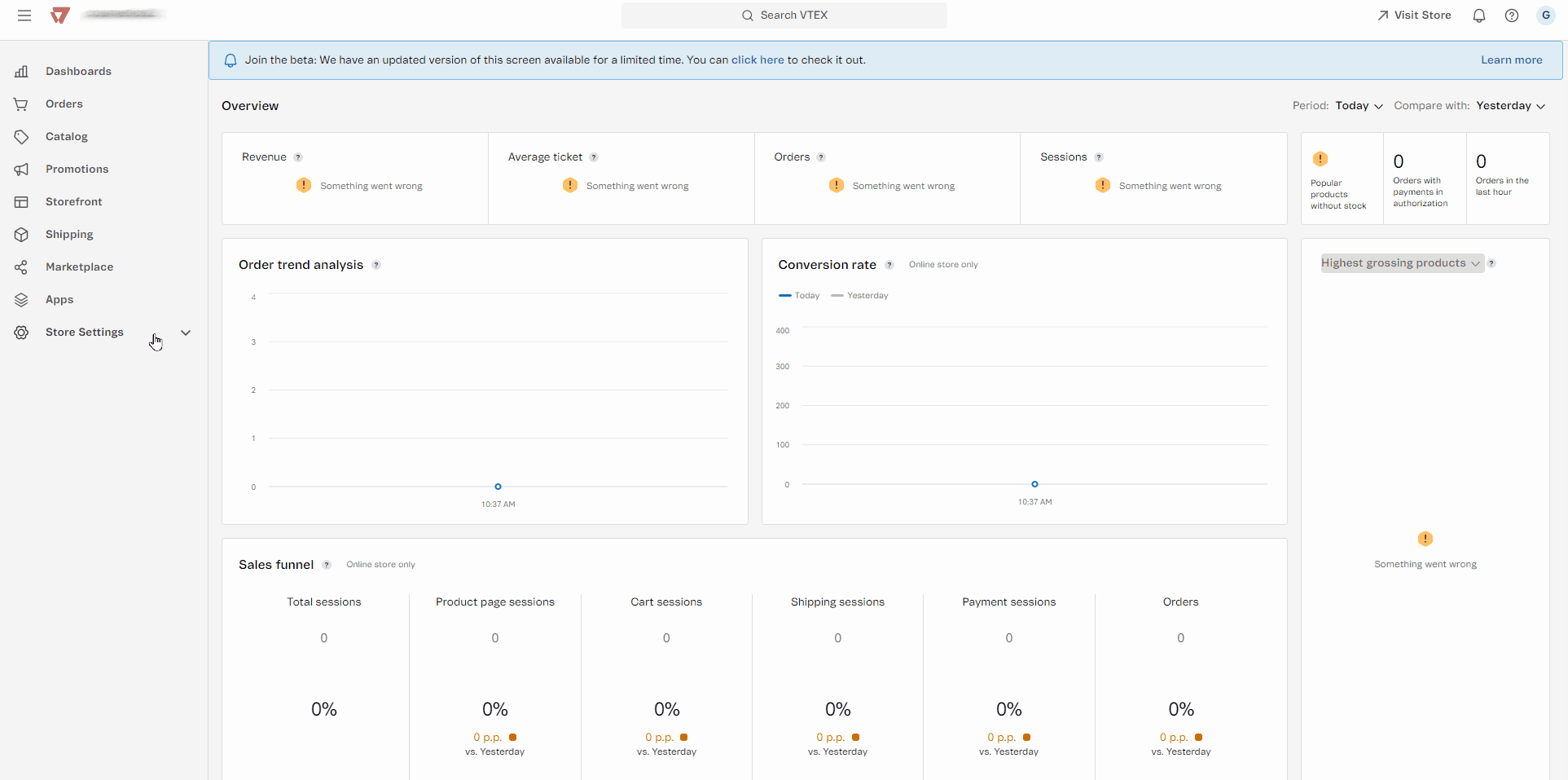The image size is (1568, 780).
Task: Expand the Highest grossing products dropdown
Action: point(1400,263)
